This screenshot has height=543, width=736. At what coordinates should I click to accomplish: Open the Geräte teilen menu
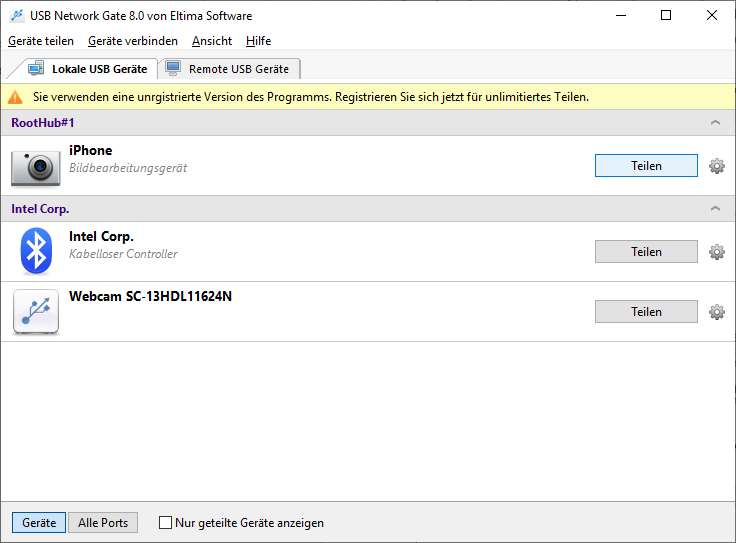point(41,41)
